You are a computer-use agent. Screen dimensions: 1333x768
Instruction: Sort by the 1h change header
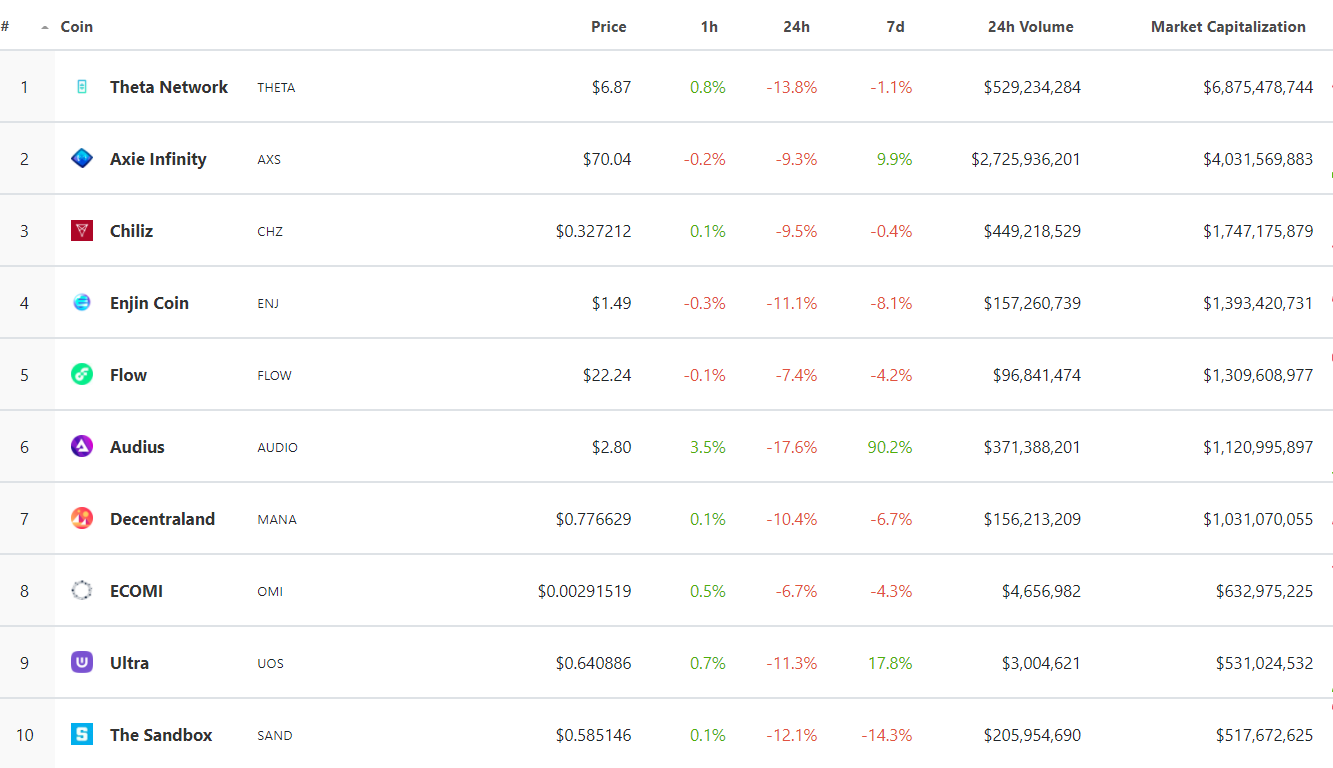709,27
